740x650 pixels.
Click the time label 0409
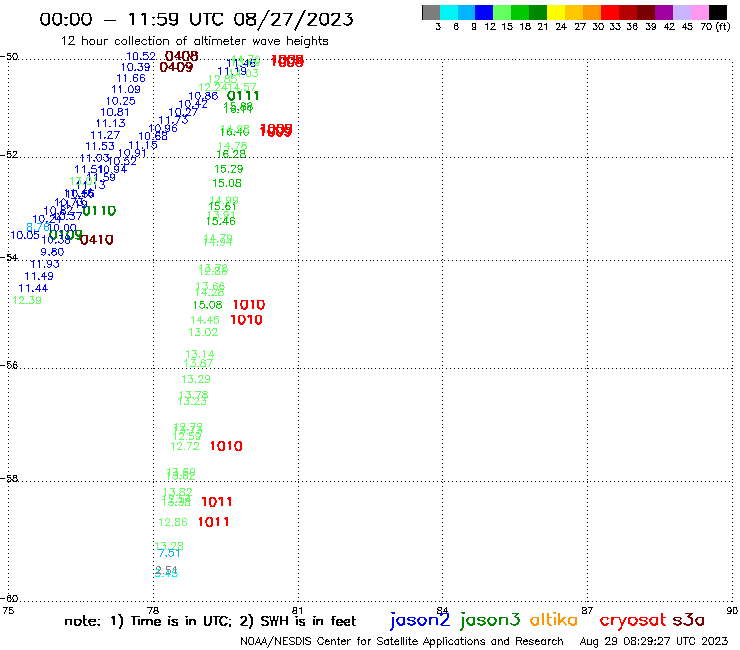pyautogui.click(x=176, y=68)
